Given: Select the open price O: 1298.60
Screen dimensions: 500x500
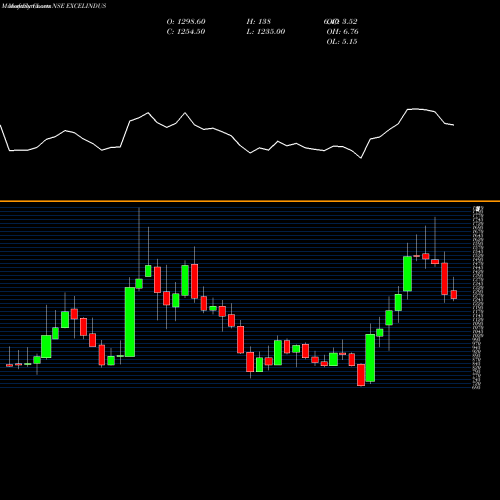Looking at the screenshot, I should [x=186, y=21].
